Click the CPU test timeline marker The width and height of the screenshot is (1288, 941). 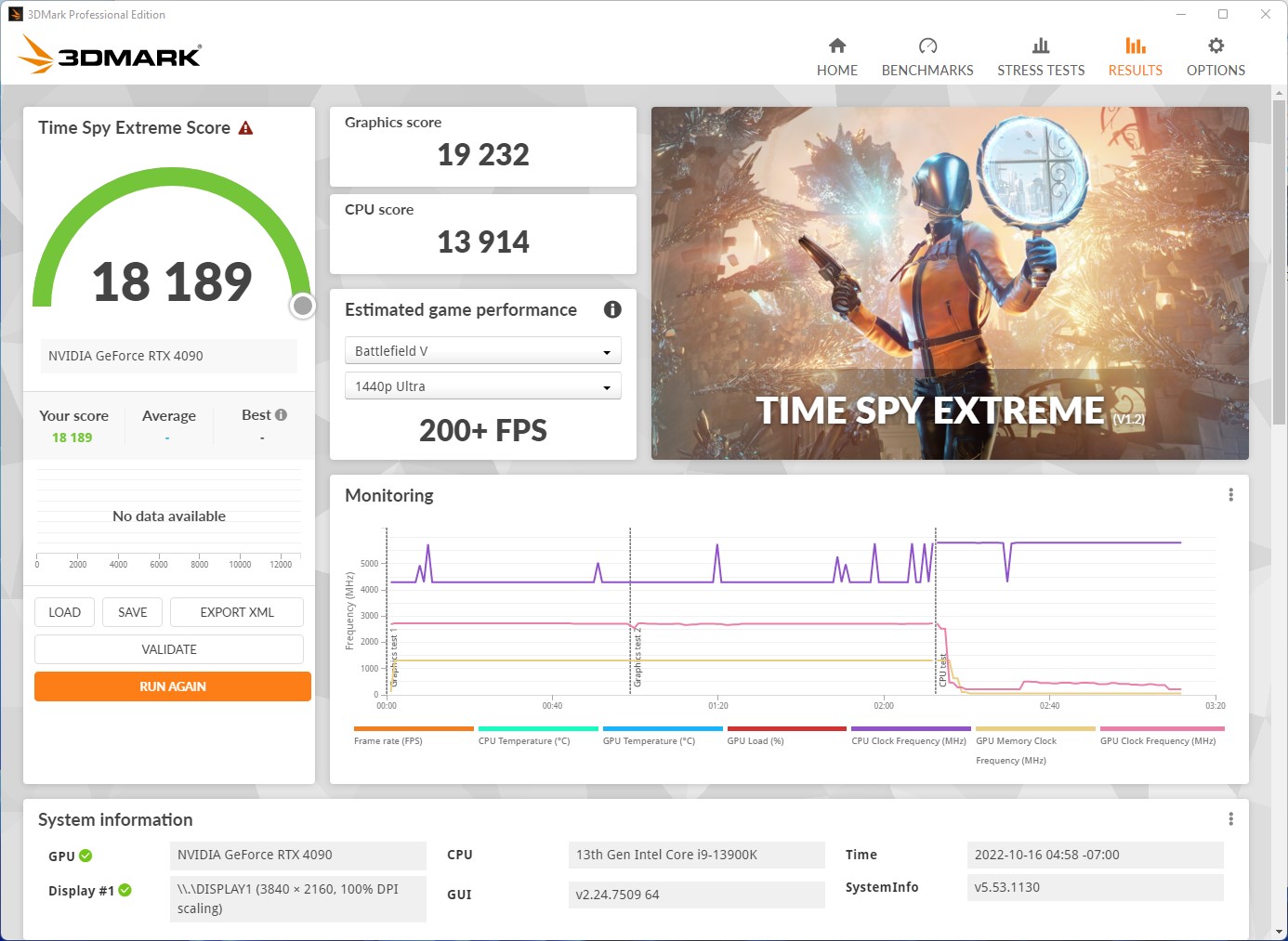pos(942,670)
